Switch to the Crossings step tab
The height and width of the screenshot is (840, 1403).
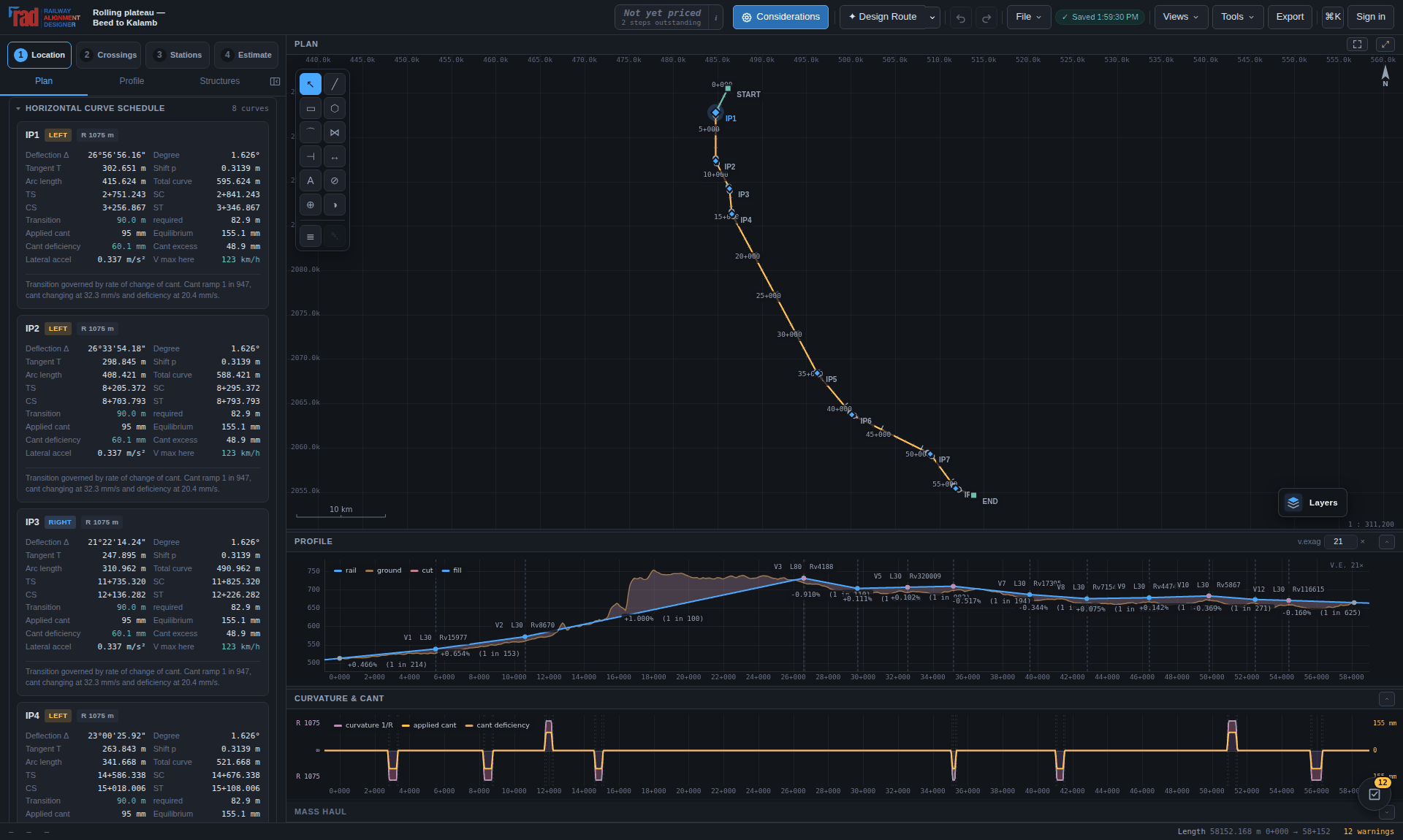109,55
